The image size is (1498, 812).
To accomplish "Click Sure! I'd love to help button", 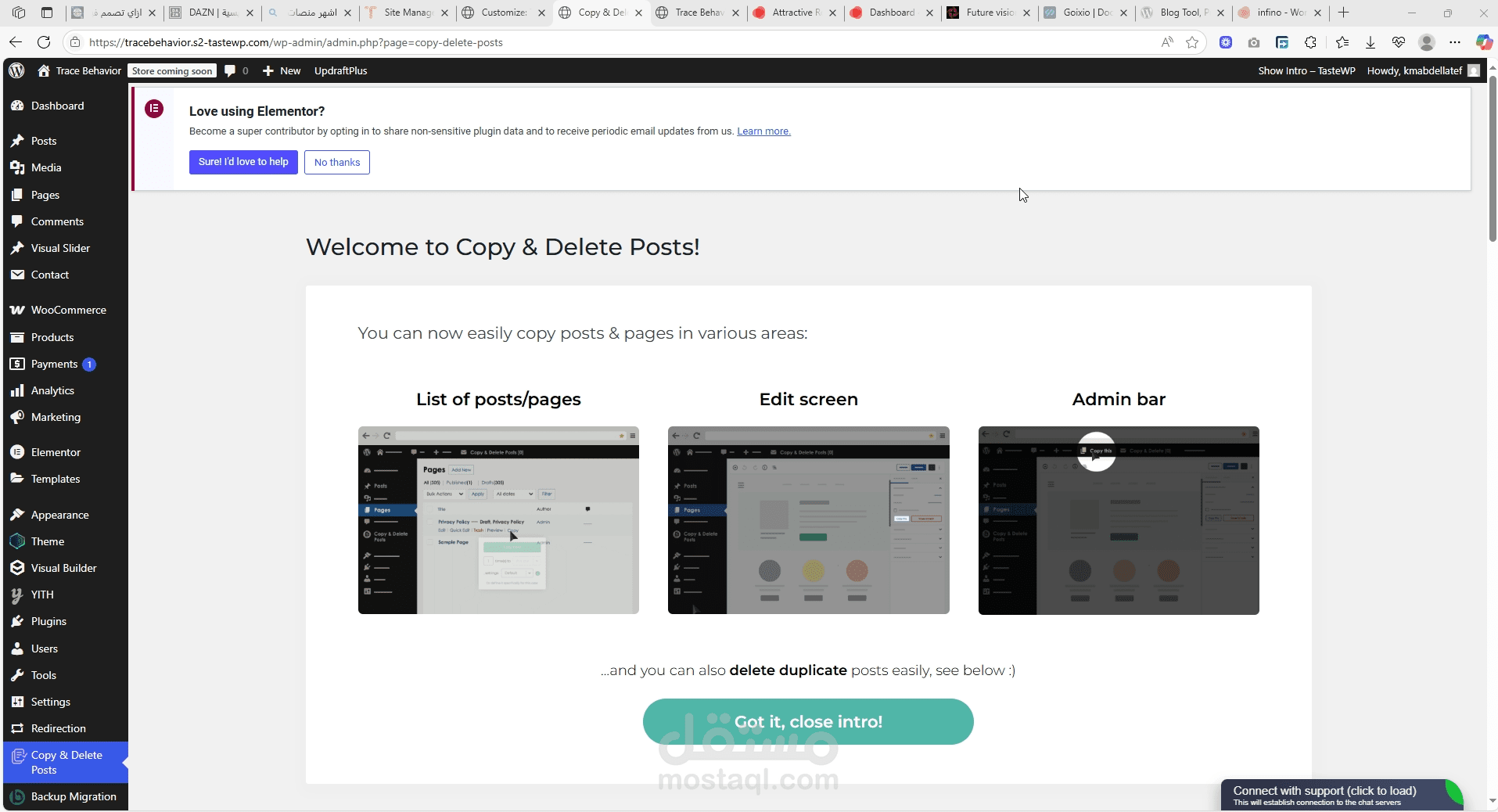I will [243, 162].
